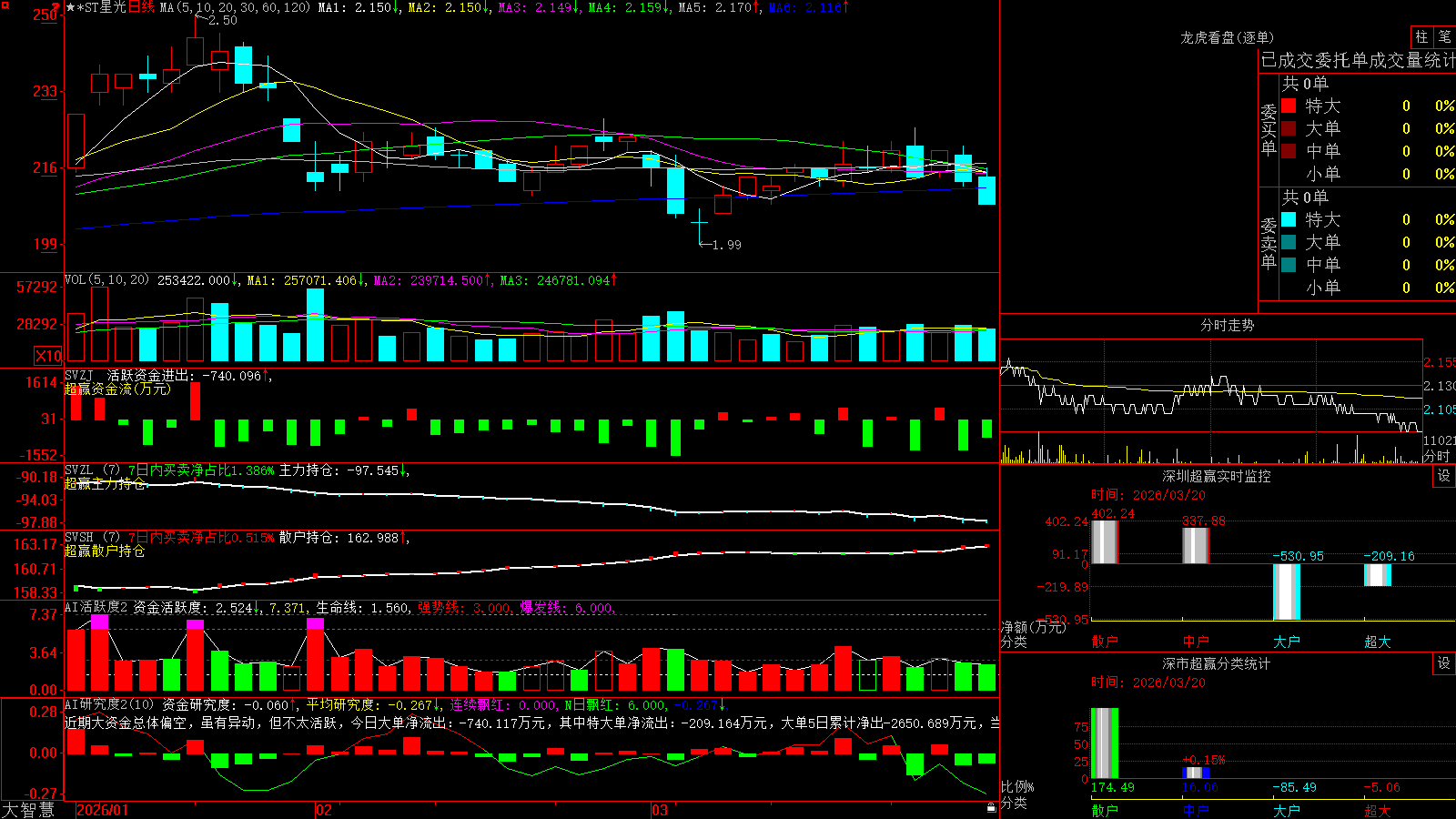This screenshot has height=819, width=1456.
Task: Click the 中户 337.88 bar in 实时监控 chart
Action: pos(1195,546)
